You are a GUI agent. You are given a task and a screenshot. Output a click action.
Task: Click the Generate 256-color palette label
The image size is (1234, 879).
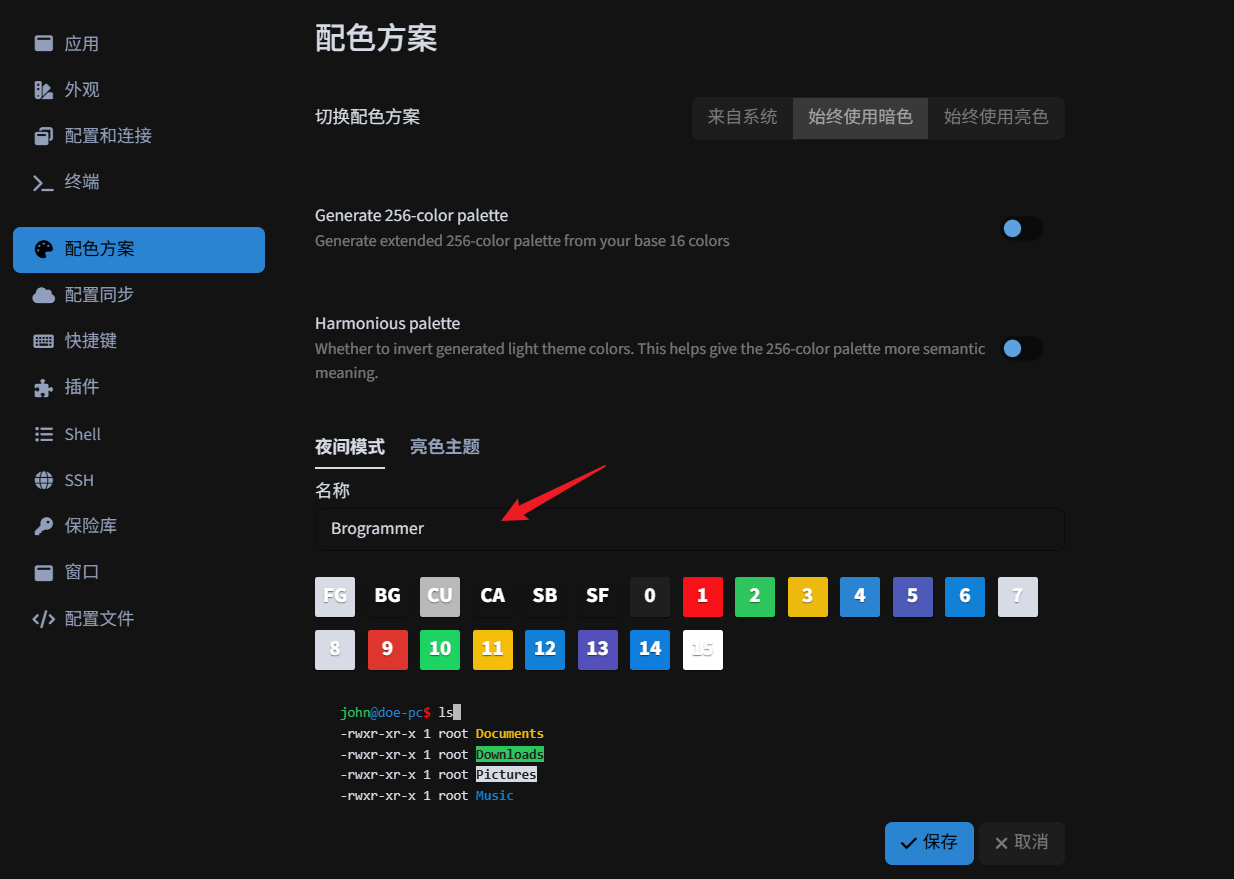(x=411, y=215)
